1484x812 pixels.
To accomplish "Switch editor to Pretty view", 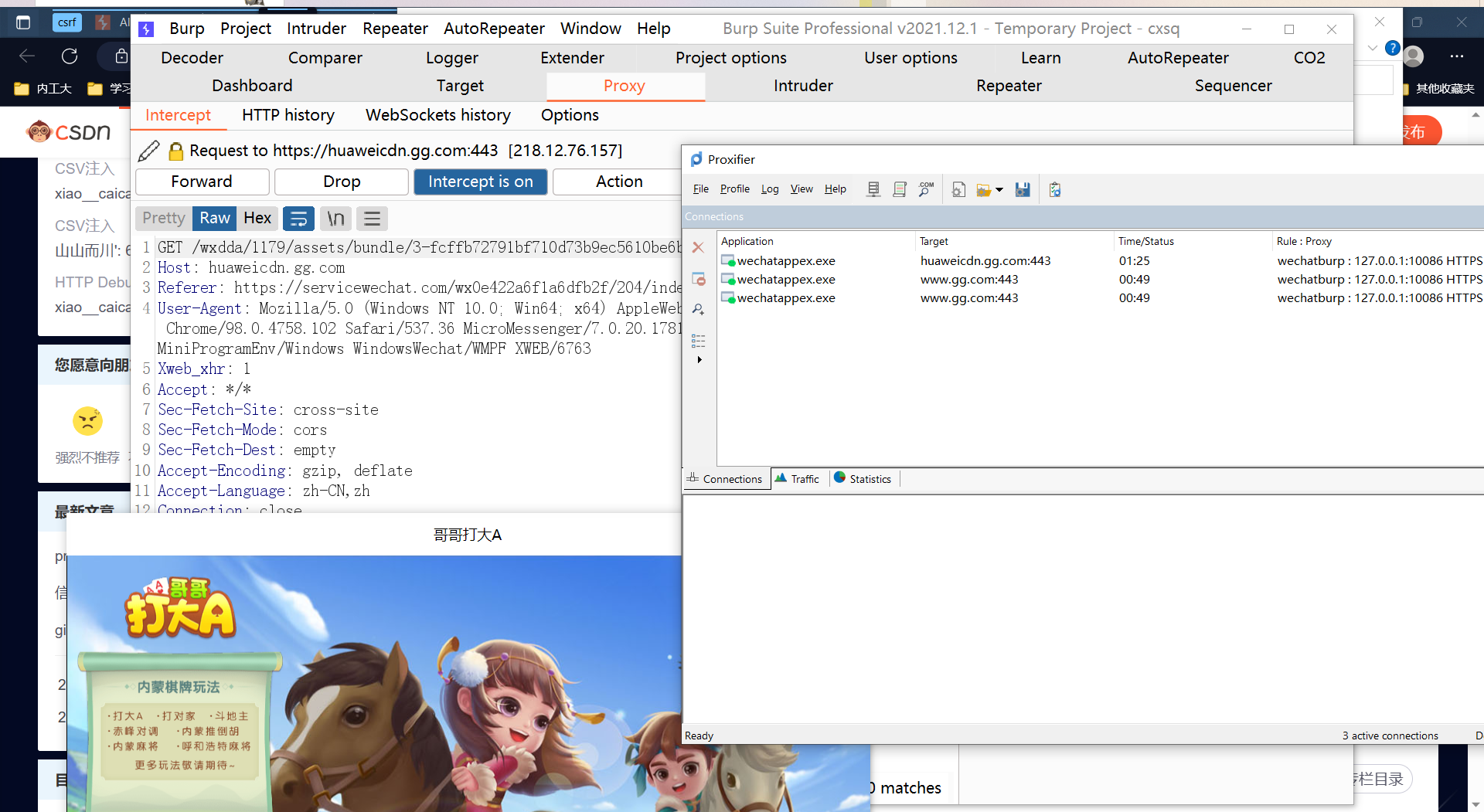I will (164, 219).
